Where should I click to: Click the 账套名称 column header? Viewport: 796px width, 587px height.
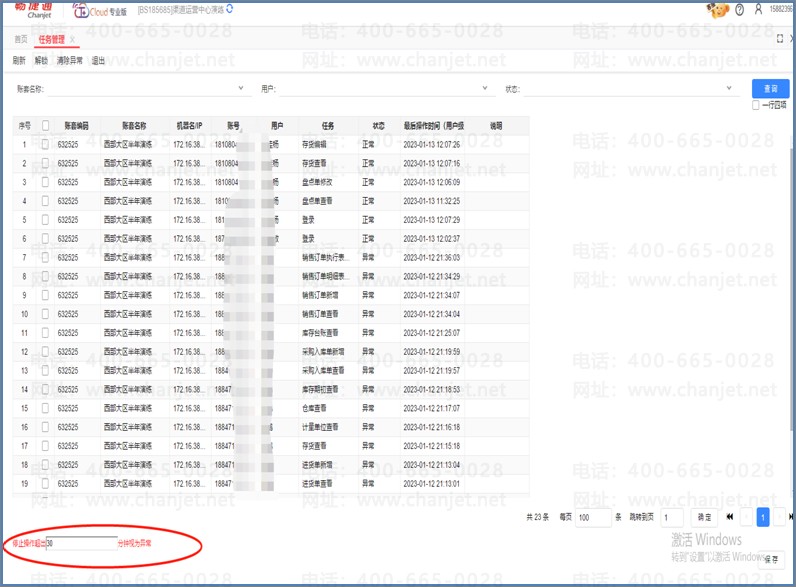(x=135, y=125)
